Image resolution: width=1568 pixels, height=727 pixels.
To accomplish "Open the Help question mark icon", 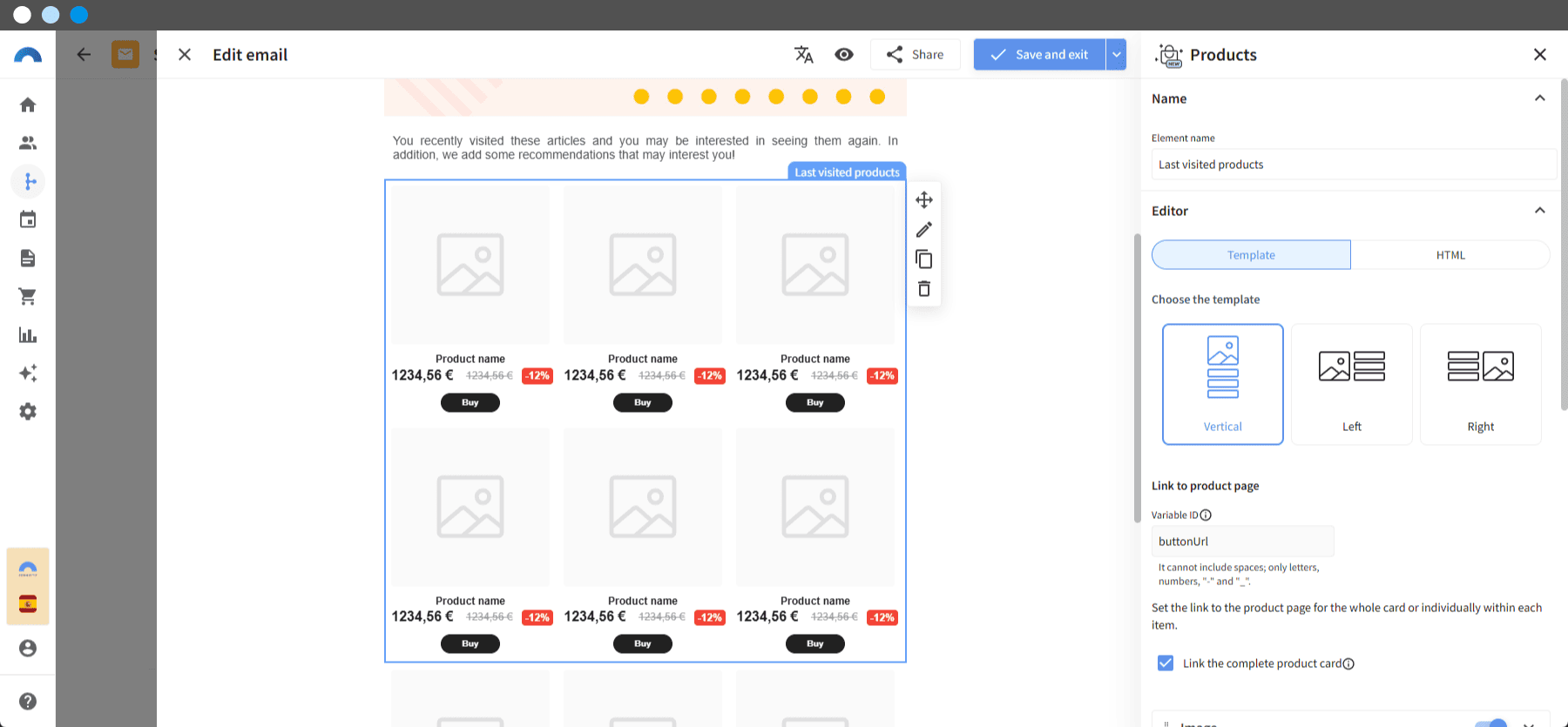I will coord(28,701).
